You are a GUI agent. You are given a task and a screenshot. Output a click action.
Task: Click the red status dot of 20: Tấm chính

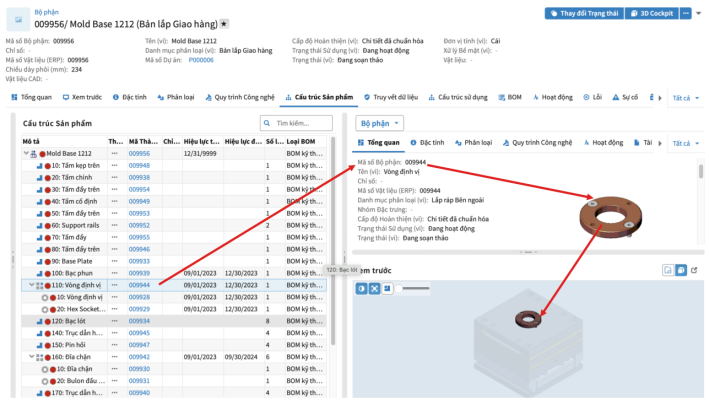46,177
